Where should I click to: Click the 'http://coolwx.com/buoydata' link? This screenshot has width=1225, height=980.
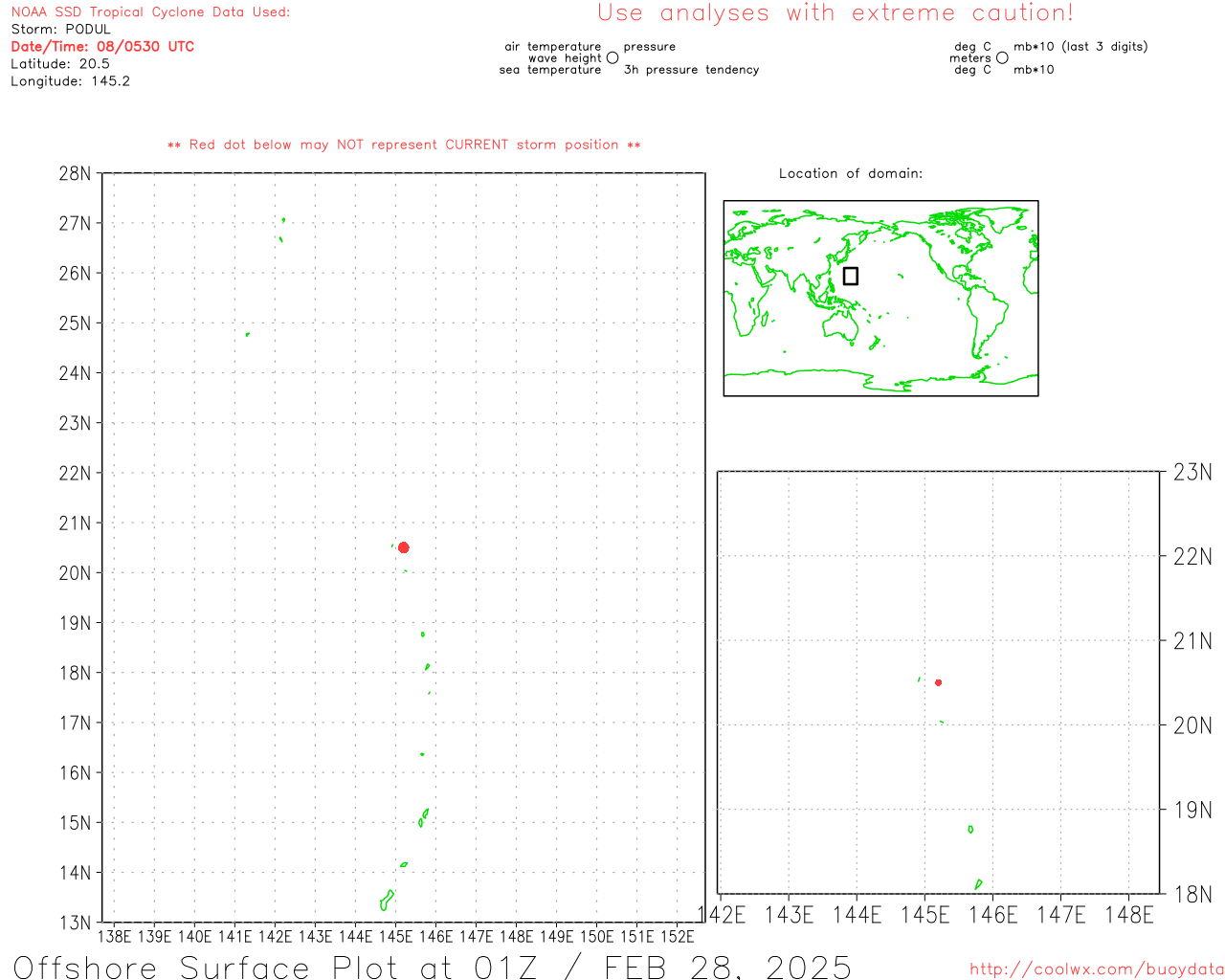(x=1097, y=969)
